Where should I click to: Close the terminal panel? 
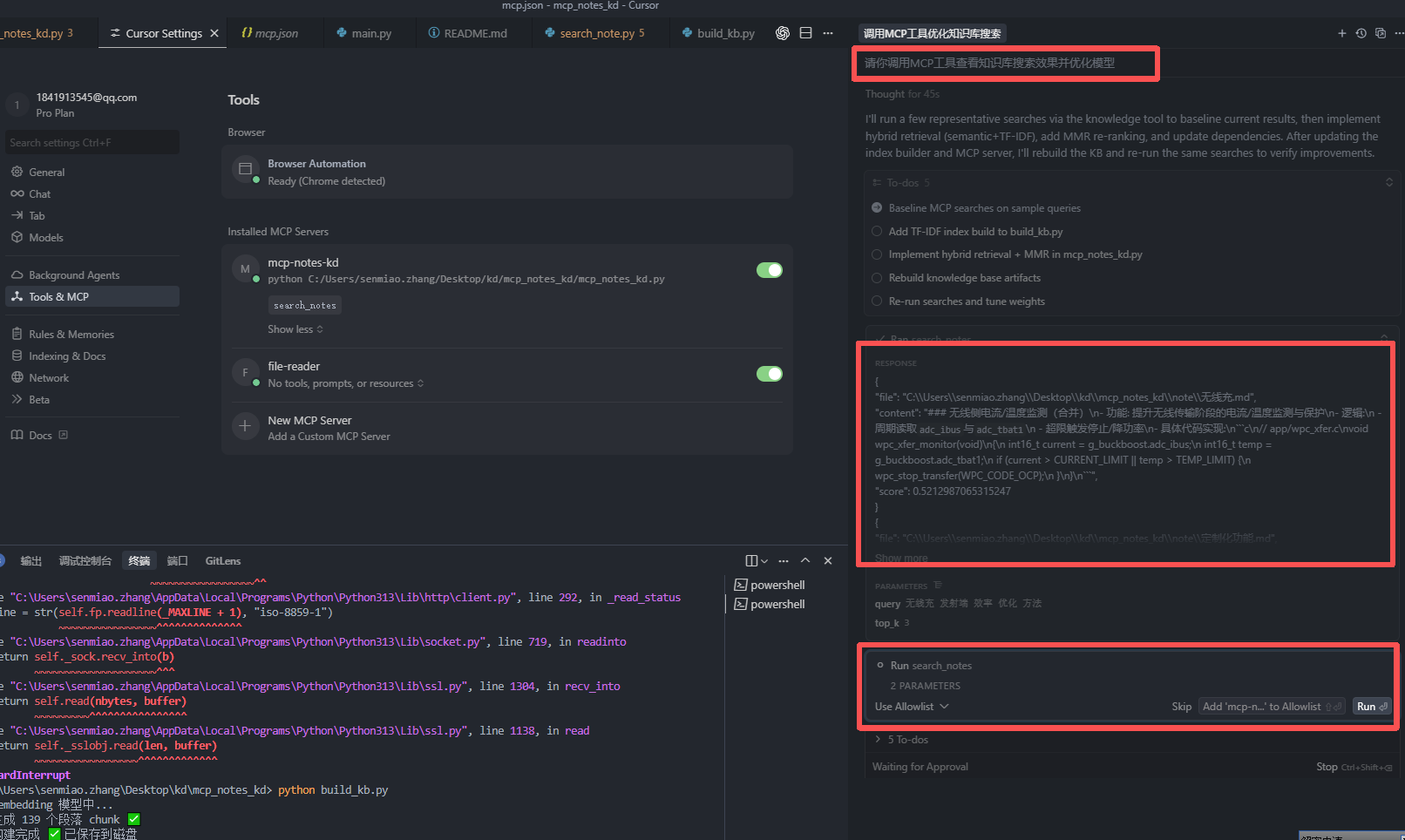(x=828, y=560)
